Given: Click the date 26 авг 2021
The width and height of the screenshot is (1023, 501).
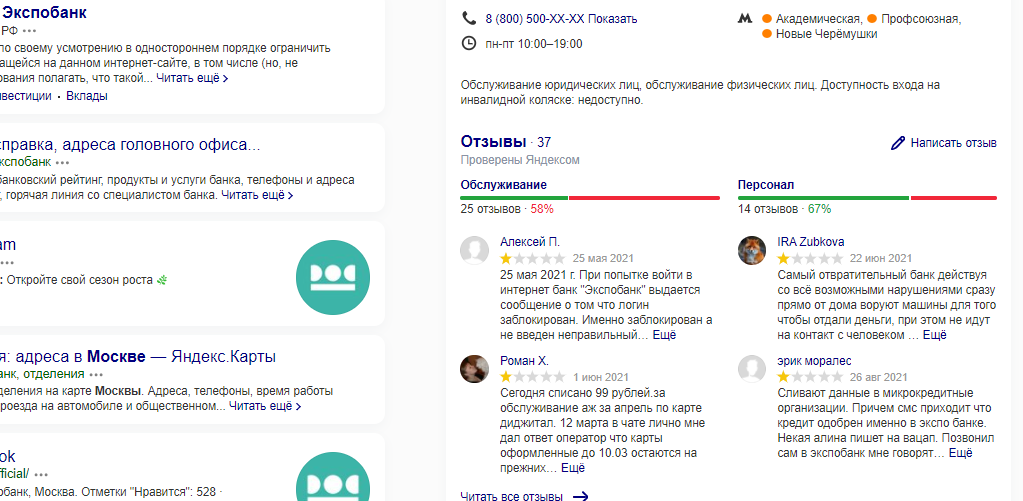Looking at the screenshot, I should pyautogui.click(x=878, y=377).
